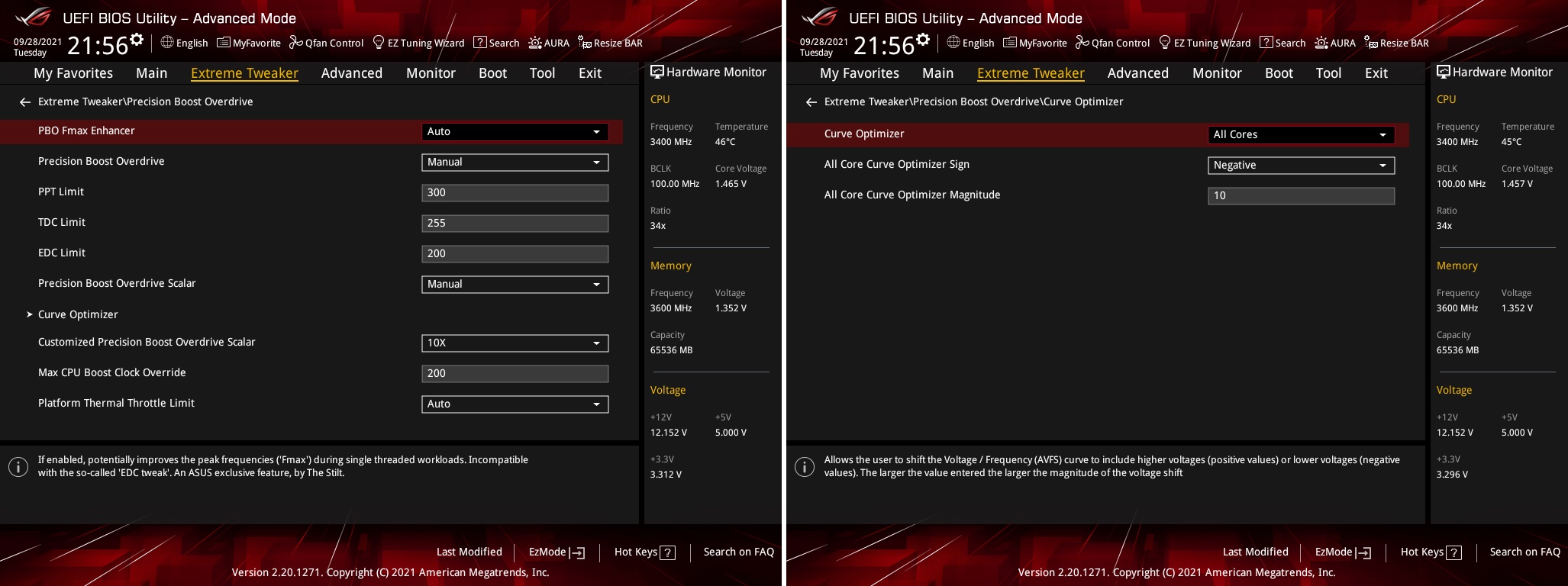The width and height of the screenshot is (1568, 586).
Task: Expand the Curve Optimizer submenu entry
Action: tap(78, 314)
